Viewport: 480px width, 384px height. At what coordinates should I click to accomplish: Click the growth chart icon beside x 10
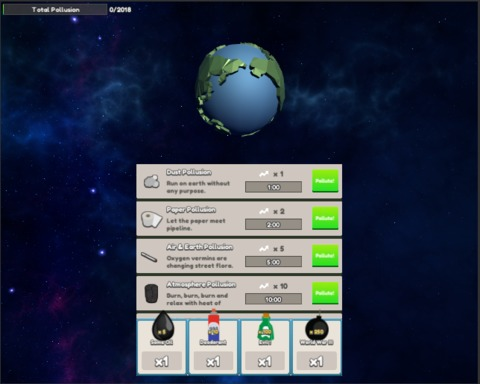click(264, 286)
